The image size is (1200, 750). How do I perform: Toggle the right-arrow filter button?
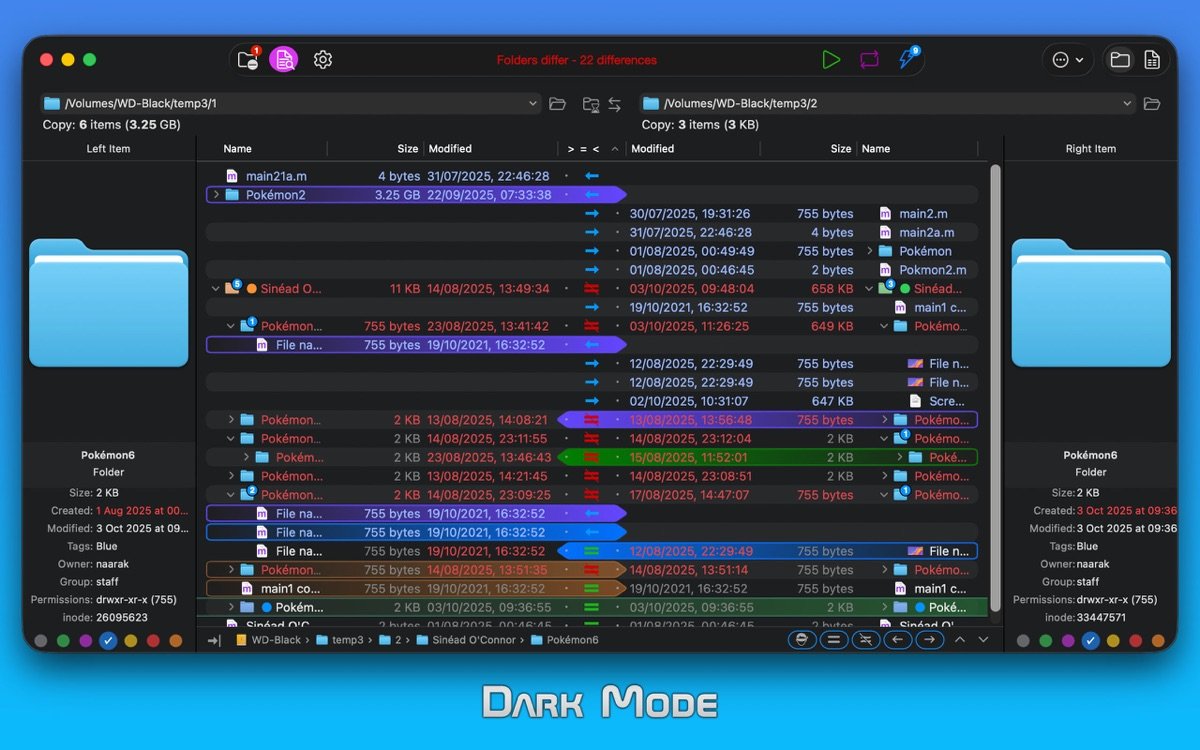pyautogui.click(x=929, y=640)
